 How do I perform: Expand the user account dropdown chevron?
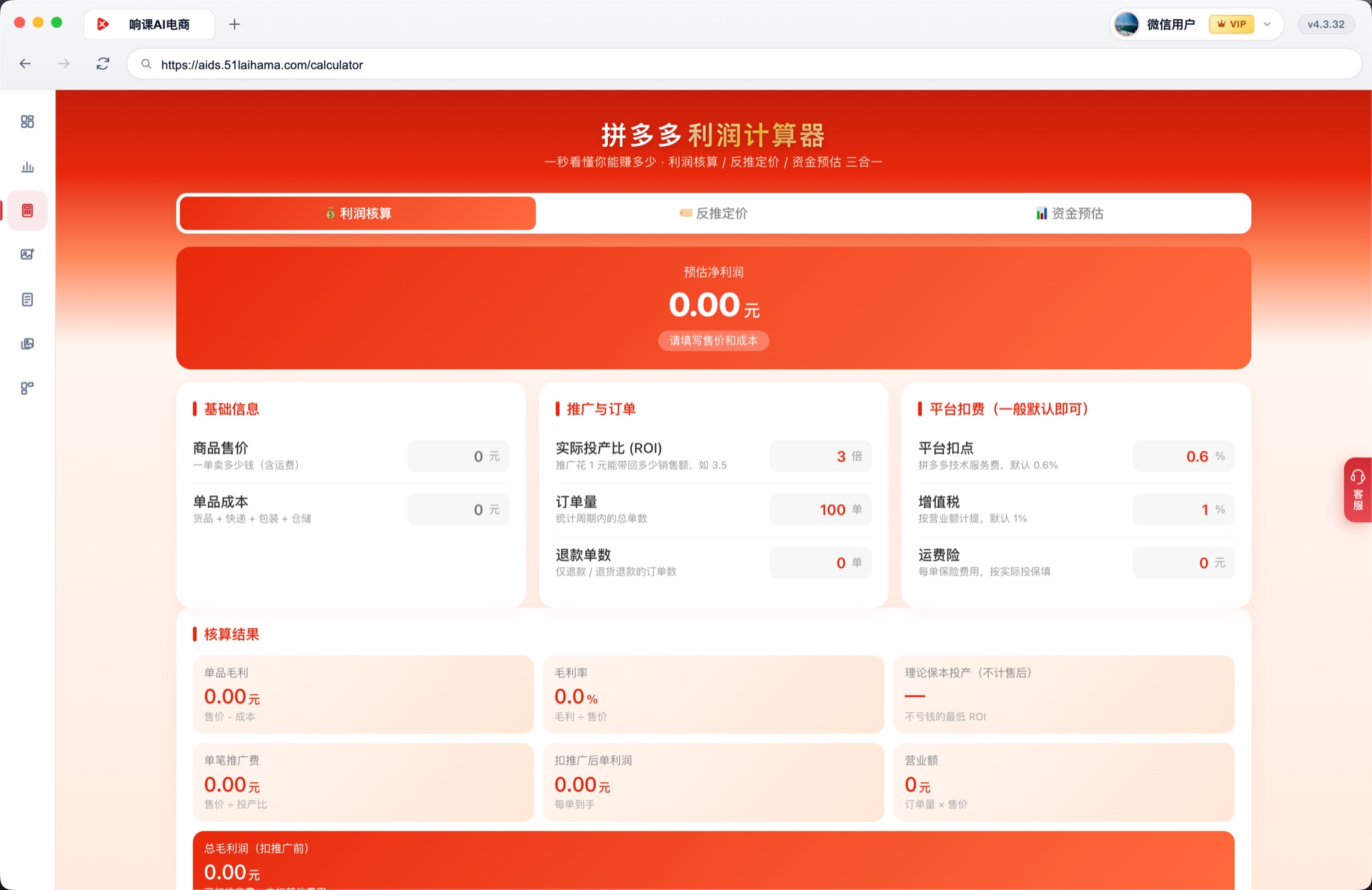1267,24
